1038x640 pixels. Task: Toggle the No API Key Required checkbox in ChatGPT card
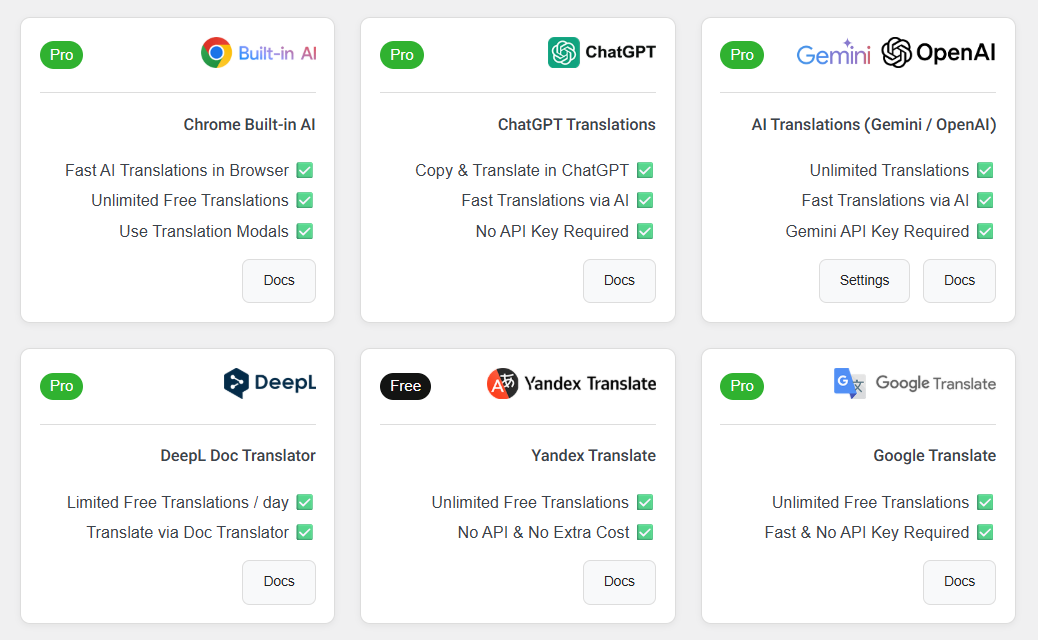(645, 231)
